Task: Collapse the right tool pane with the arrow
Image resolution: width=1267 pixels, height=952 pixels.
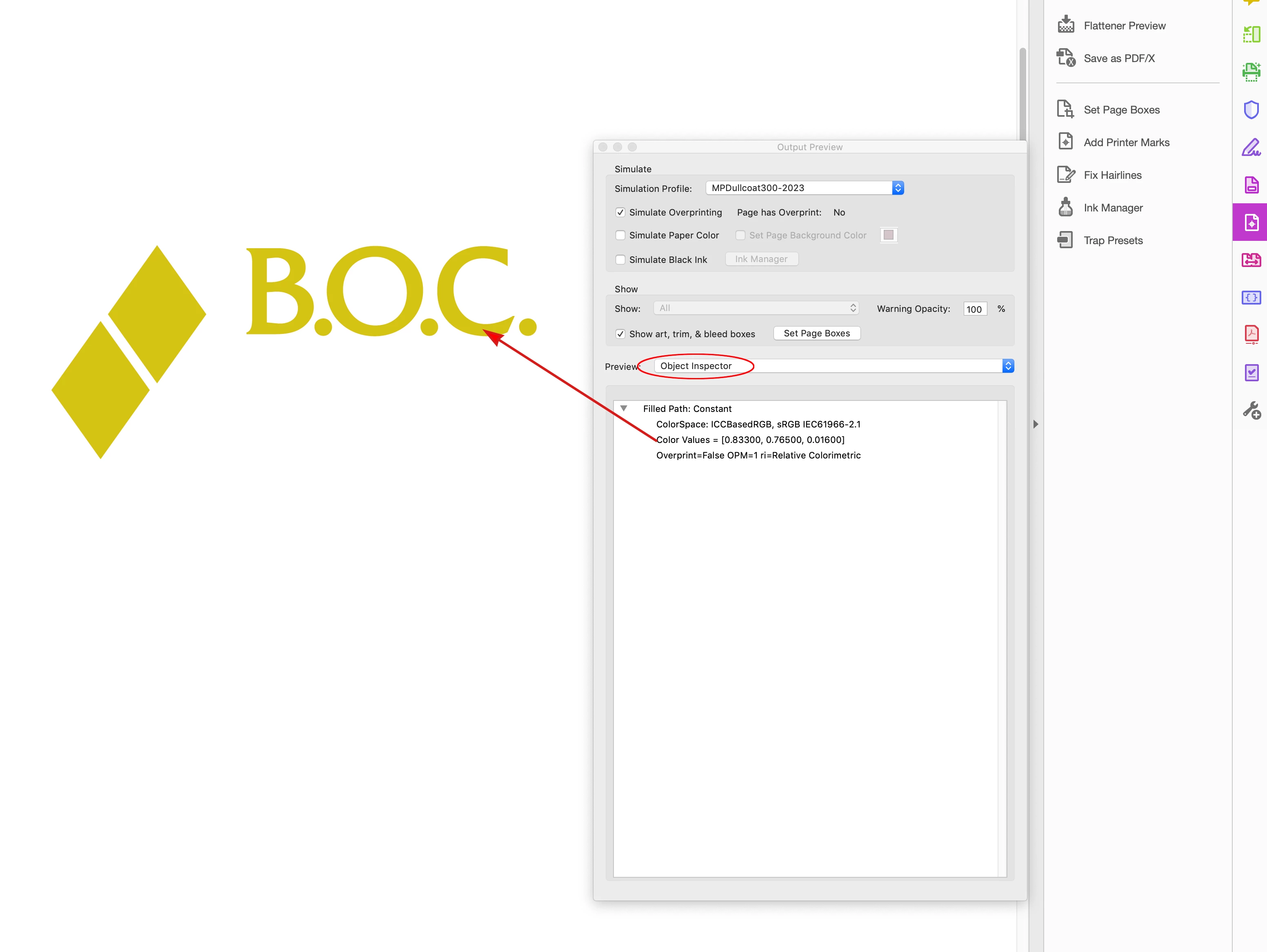Action: (1035, 425)
